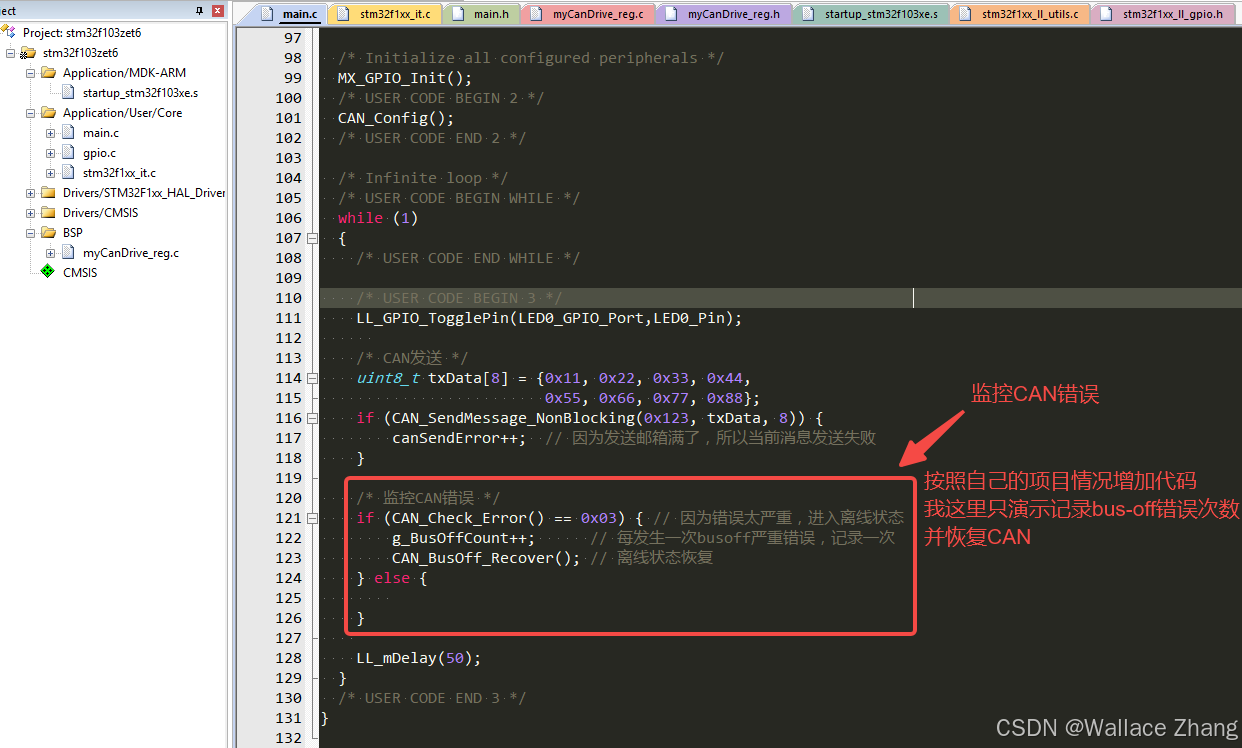
Task: Click the gpio.c file icon in project tree
Action: coord(68,153)
